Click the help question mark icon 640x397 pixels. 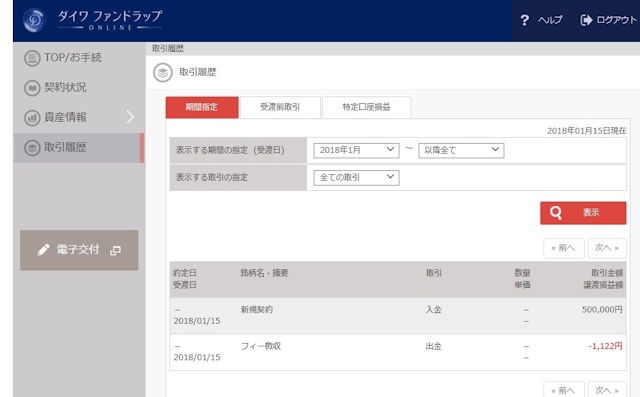coord(524,20)
